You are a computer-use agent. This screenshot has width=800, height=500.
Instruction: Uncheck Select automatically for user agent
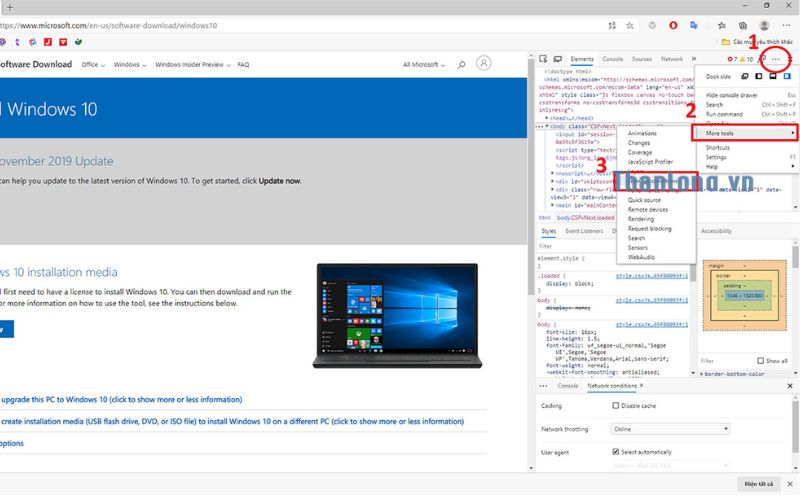[x=616, y=452]
